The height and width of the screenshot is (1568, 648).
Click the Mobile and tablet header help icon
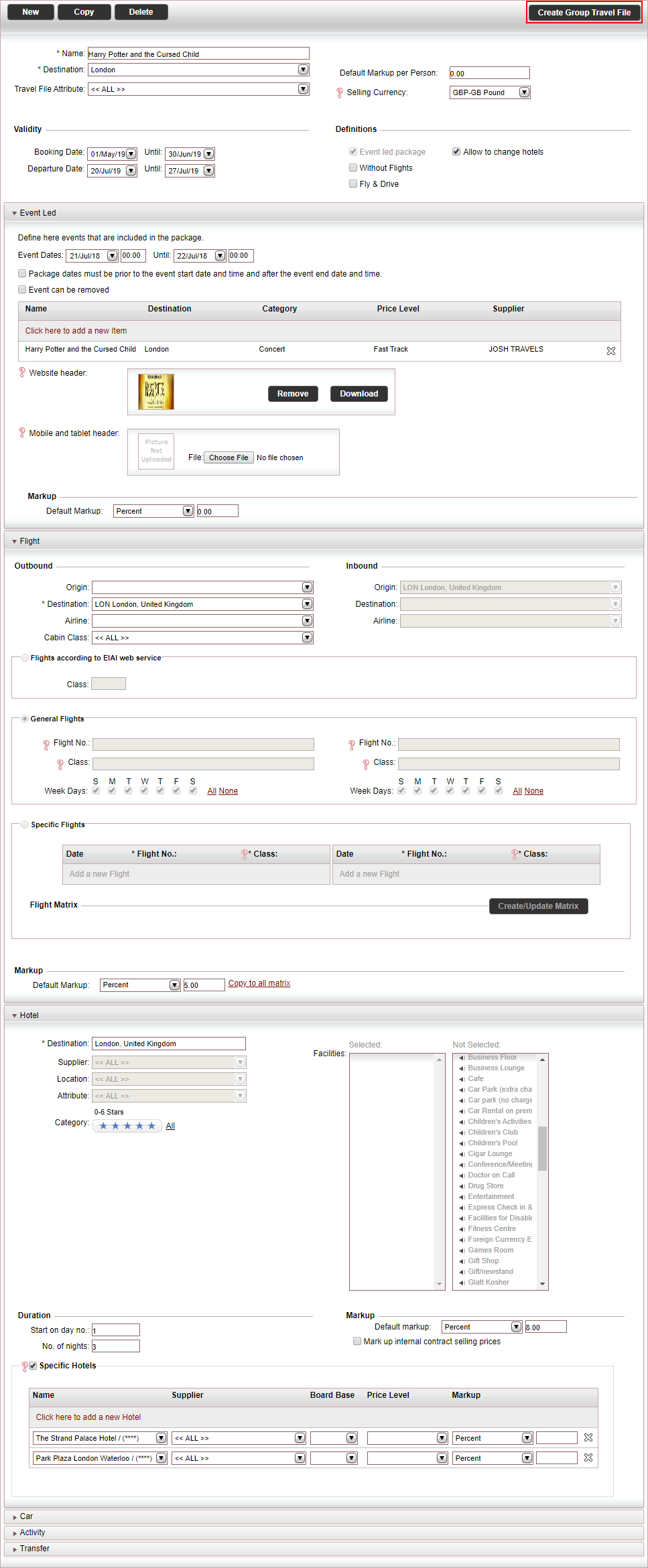pos(22,433)
